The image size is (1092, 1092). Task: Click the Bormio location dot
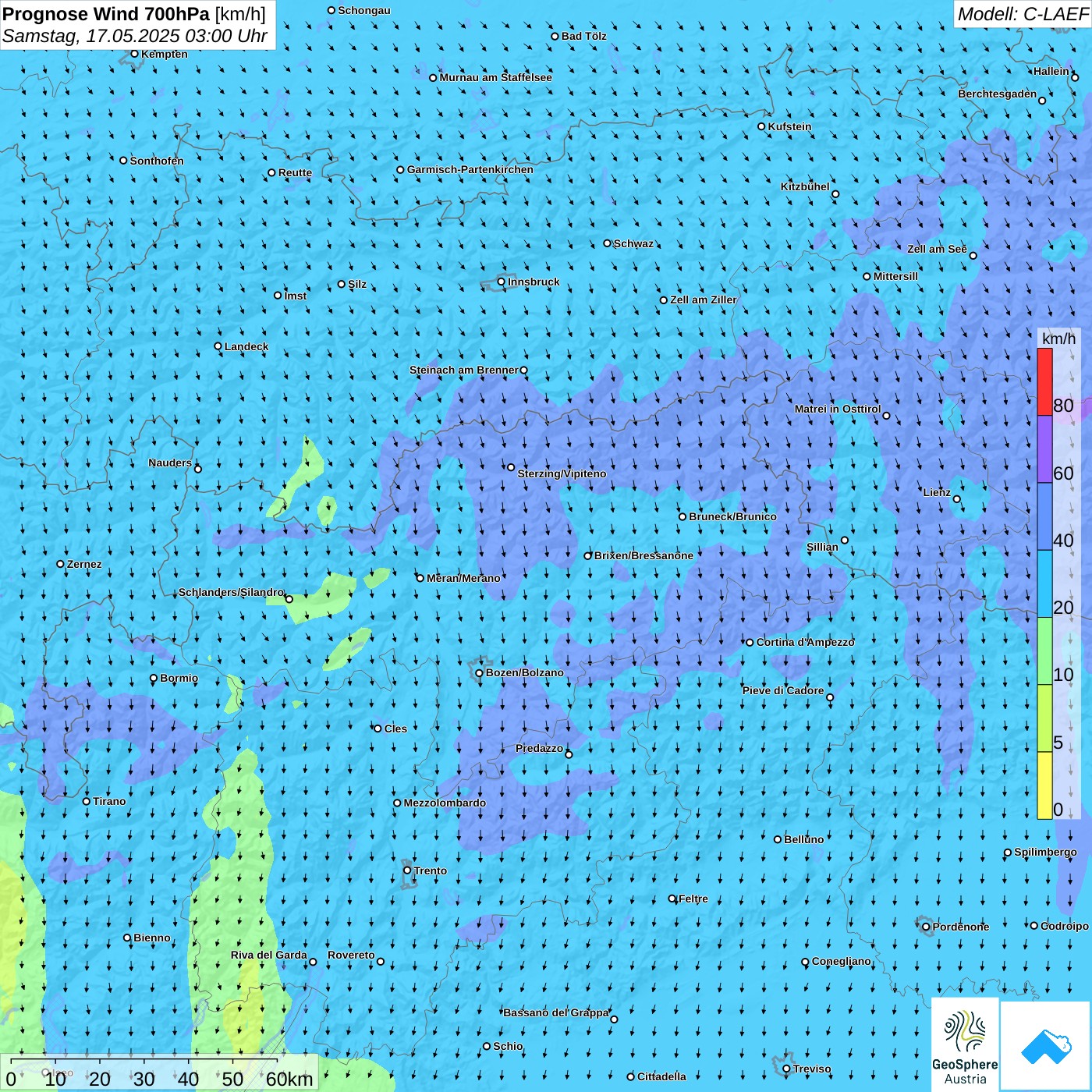(154, 678)
